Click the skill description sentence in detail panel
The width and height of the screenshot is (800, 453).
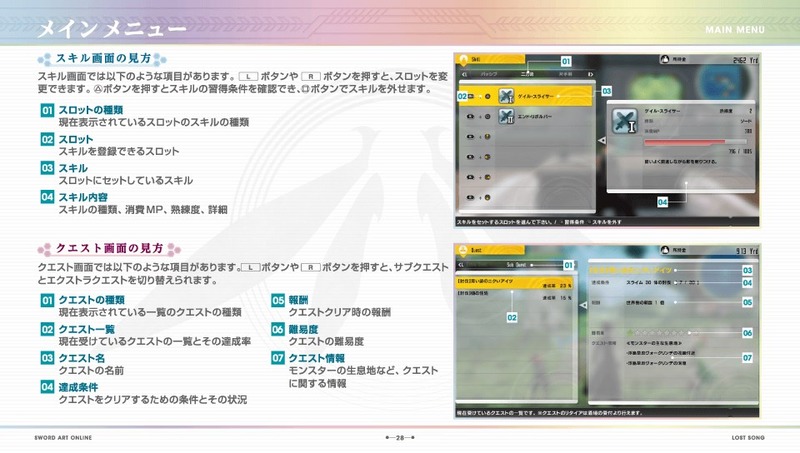(681, 162)
